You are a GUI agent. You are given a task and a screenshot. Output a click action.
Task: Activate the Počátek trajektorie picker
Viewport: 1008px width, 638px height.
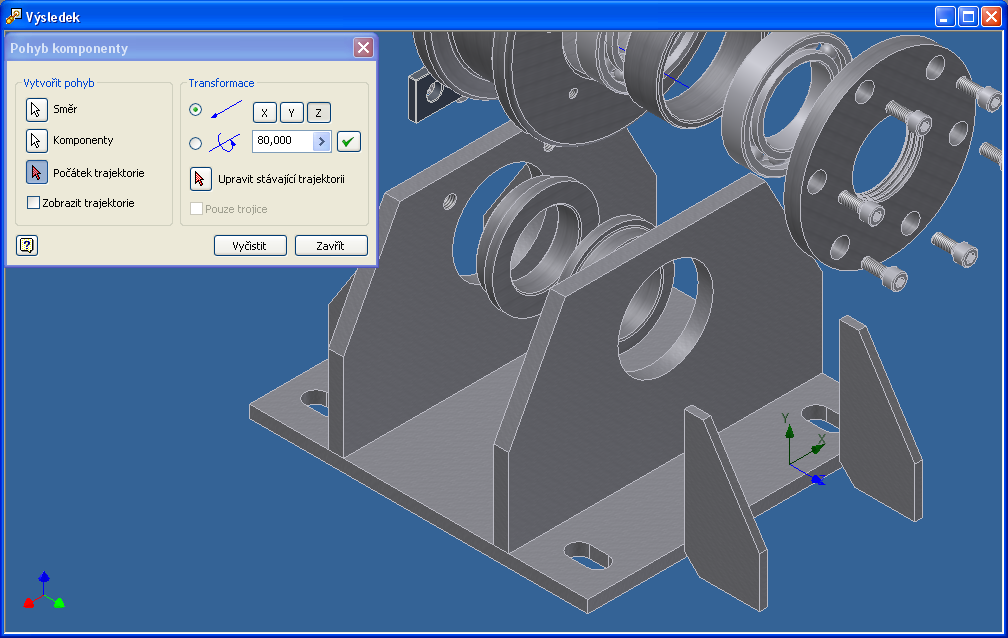click(37, 172)
